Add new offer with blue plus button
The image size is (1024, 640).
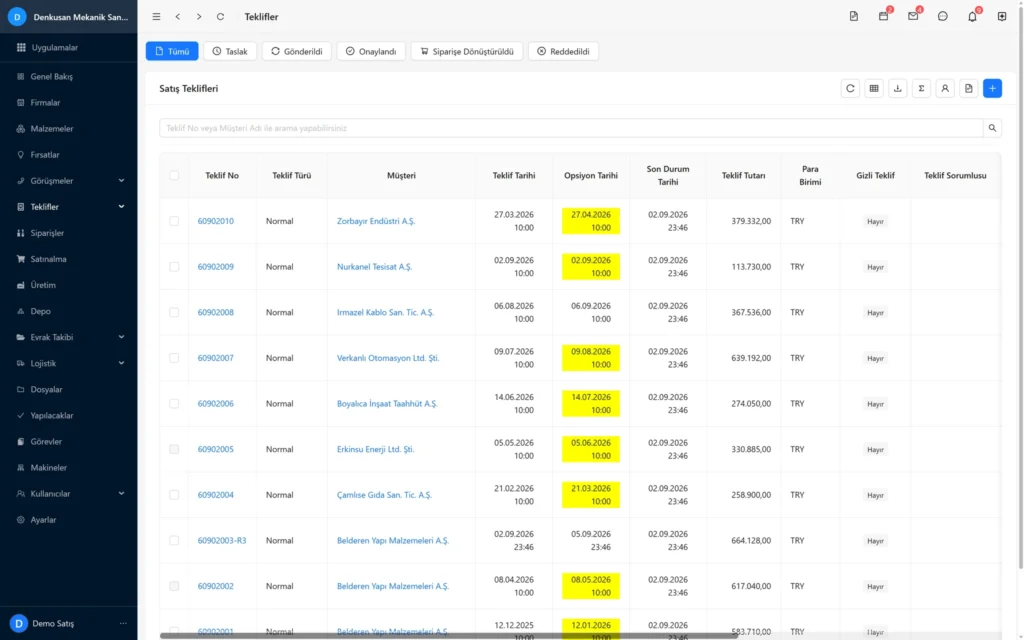(993, 88)
